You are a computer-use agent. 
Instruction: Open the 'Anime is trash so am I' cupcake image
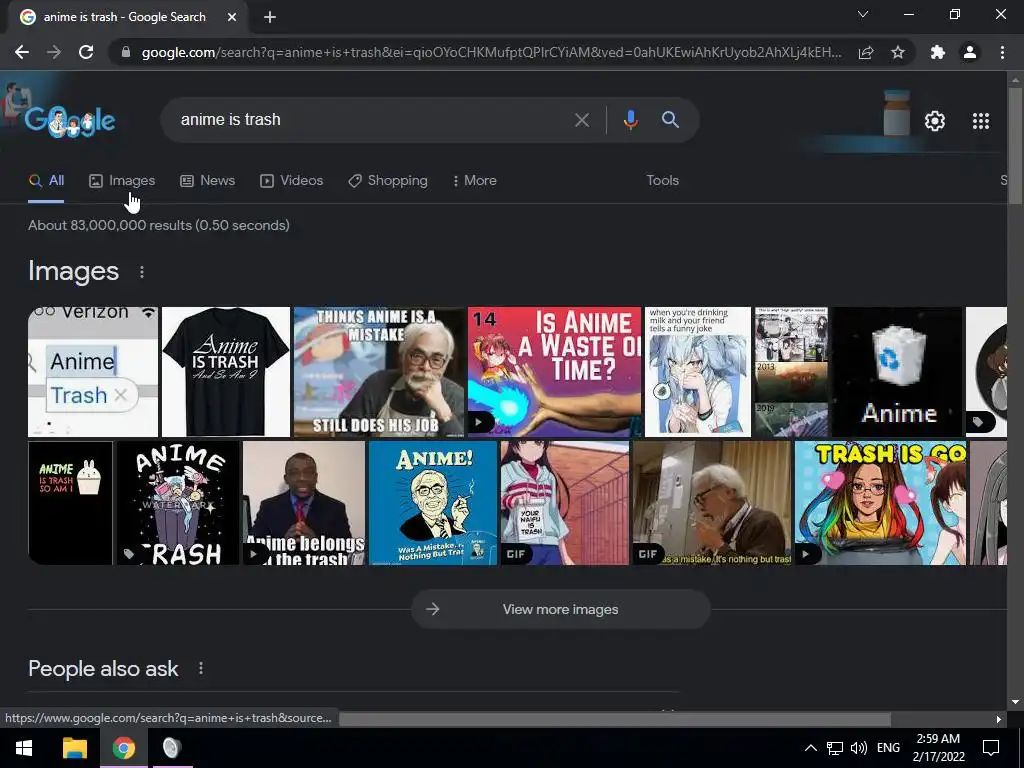pyautogui.click(x=71, y=503)
